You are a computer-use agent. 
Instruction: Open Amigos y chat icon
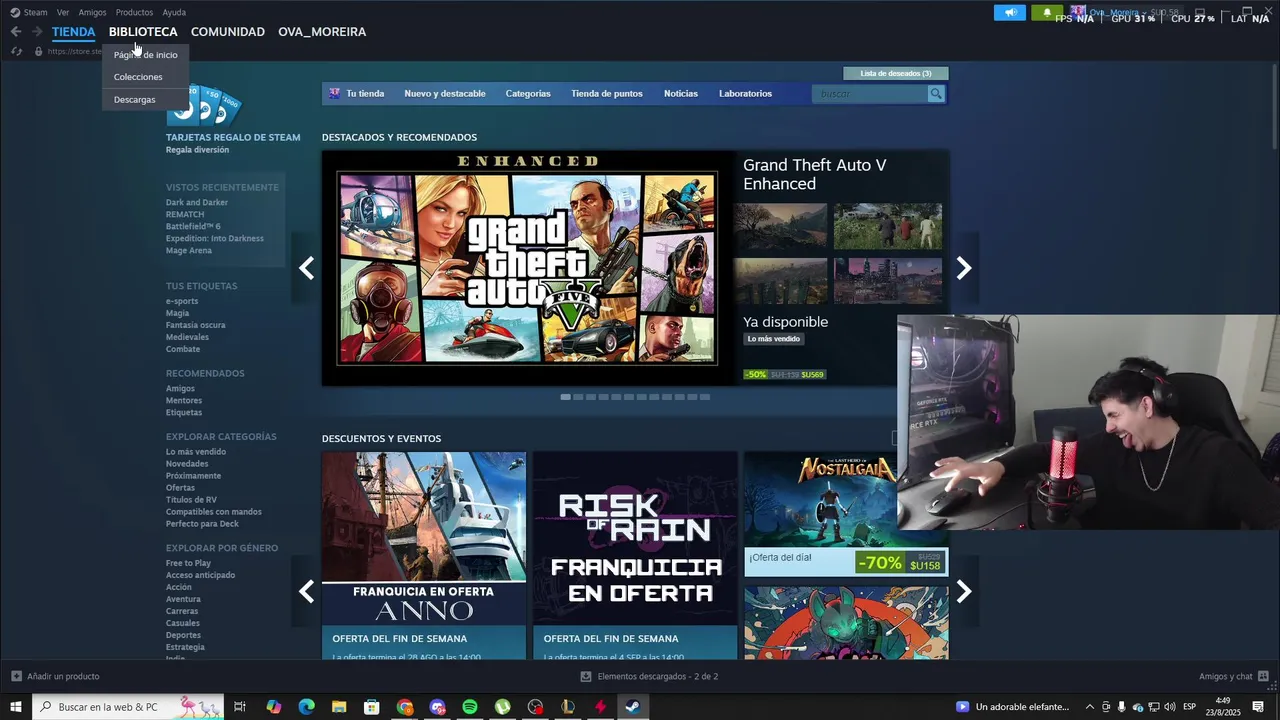tap(1263, 676)
